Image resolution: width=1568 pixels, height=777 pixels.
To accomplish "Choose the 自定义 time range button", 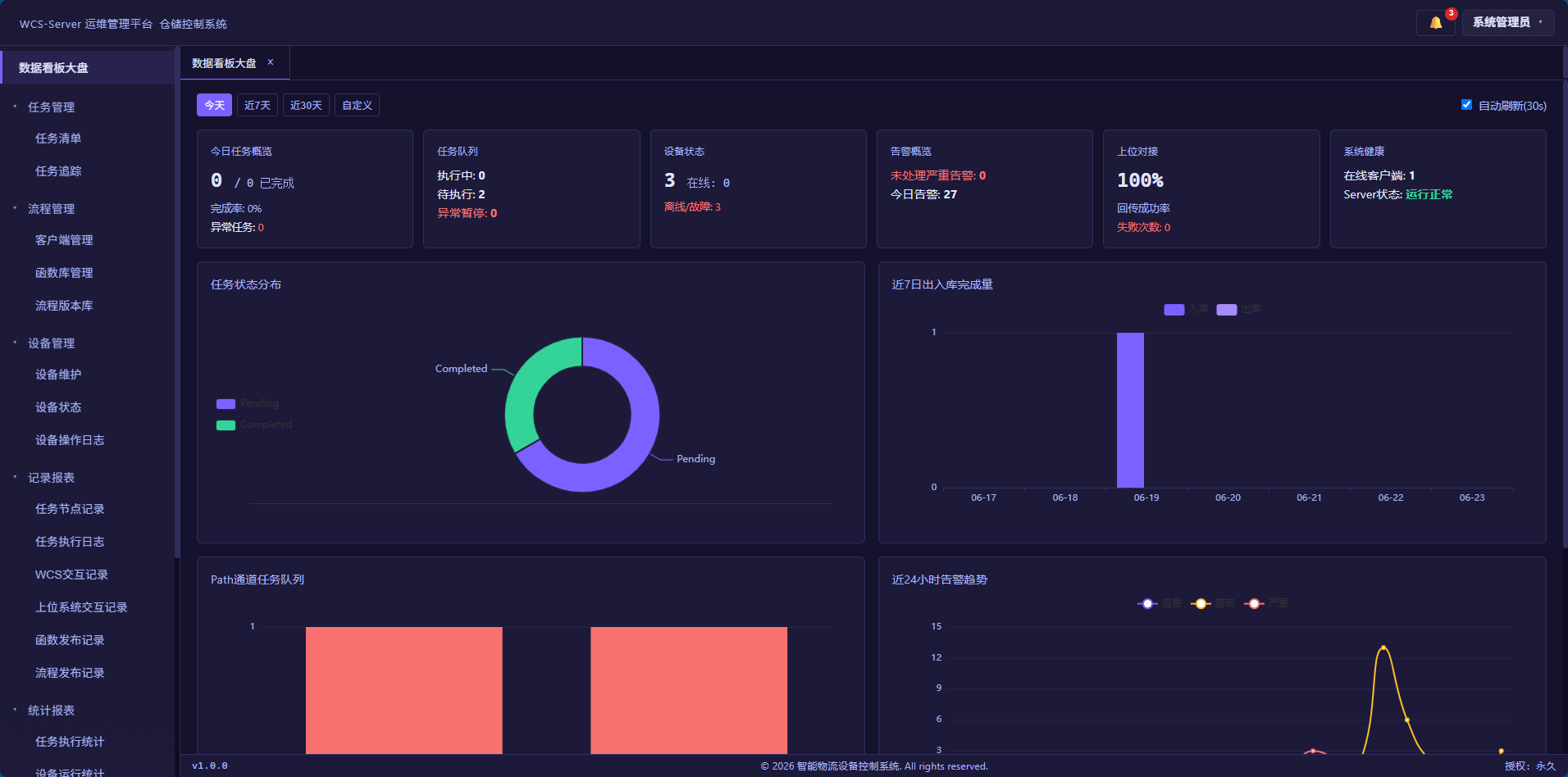I will pos(357,105).
